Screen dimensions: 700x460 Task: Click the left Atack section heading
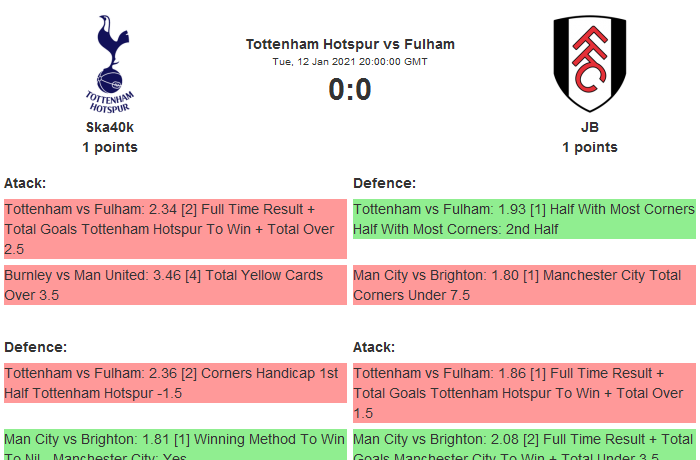coord(25,183)
